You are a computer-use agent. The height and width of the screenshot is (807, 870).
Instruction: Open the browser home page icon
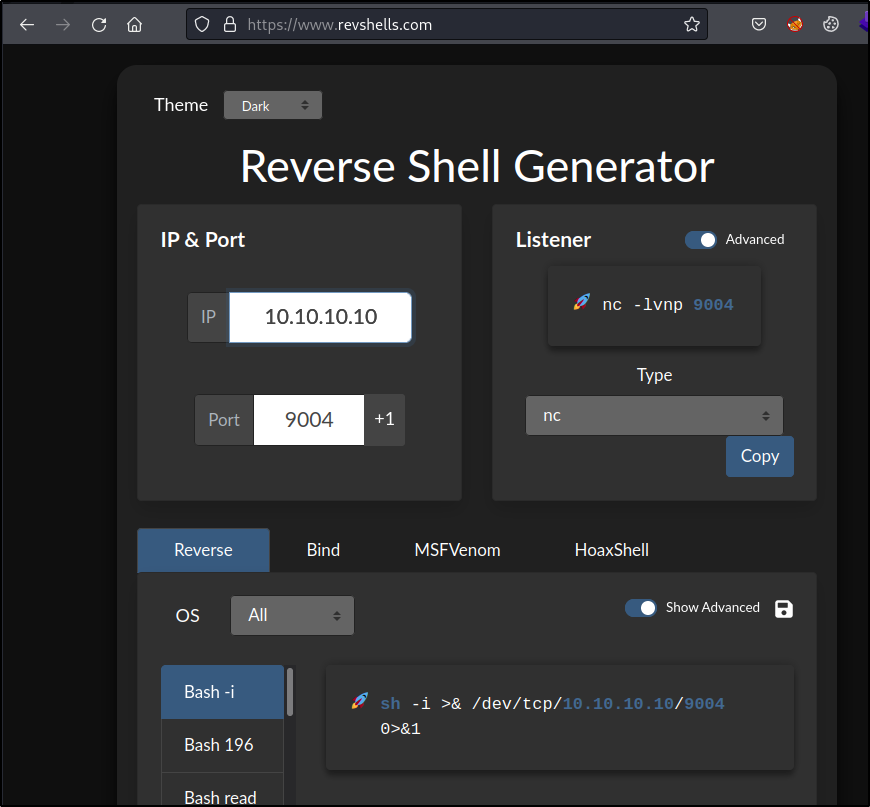click(134, 24)
